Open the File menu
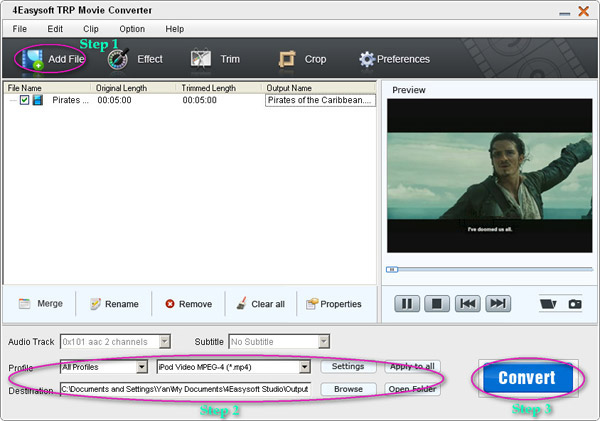The width and height of the screenshot is (600, 421). click(20, 29)
